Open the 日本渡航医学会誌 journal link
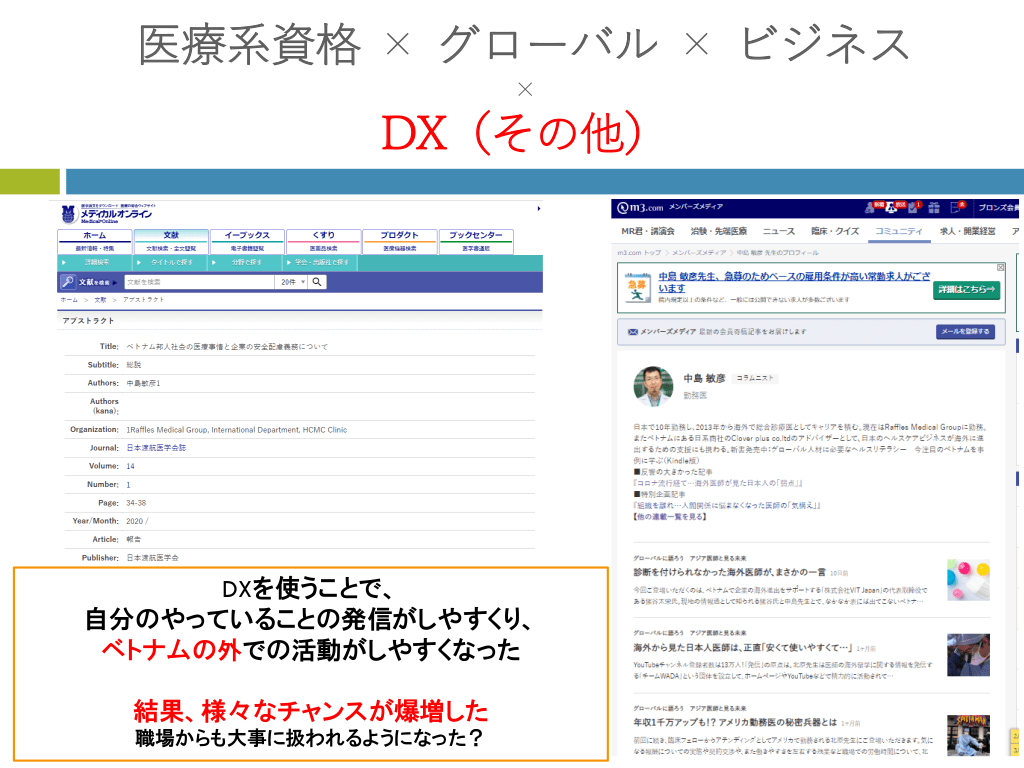 [156, 448]
